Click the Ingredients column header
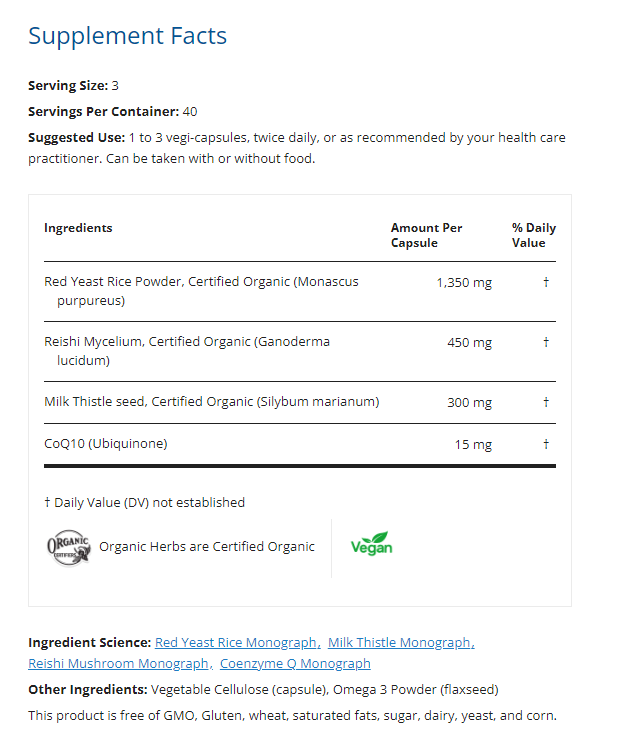The width and height of the screenshot is (617, 740). 78,228
